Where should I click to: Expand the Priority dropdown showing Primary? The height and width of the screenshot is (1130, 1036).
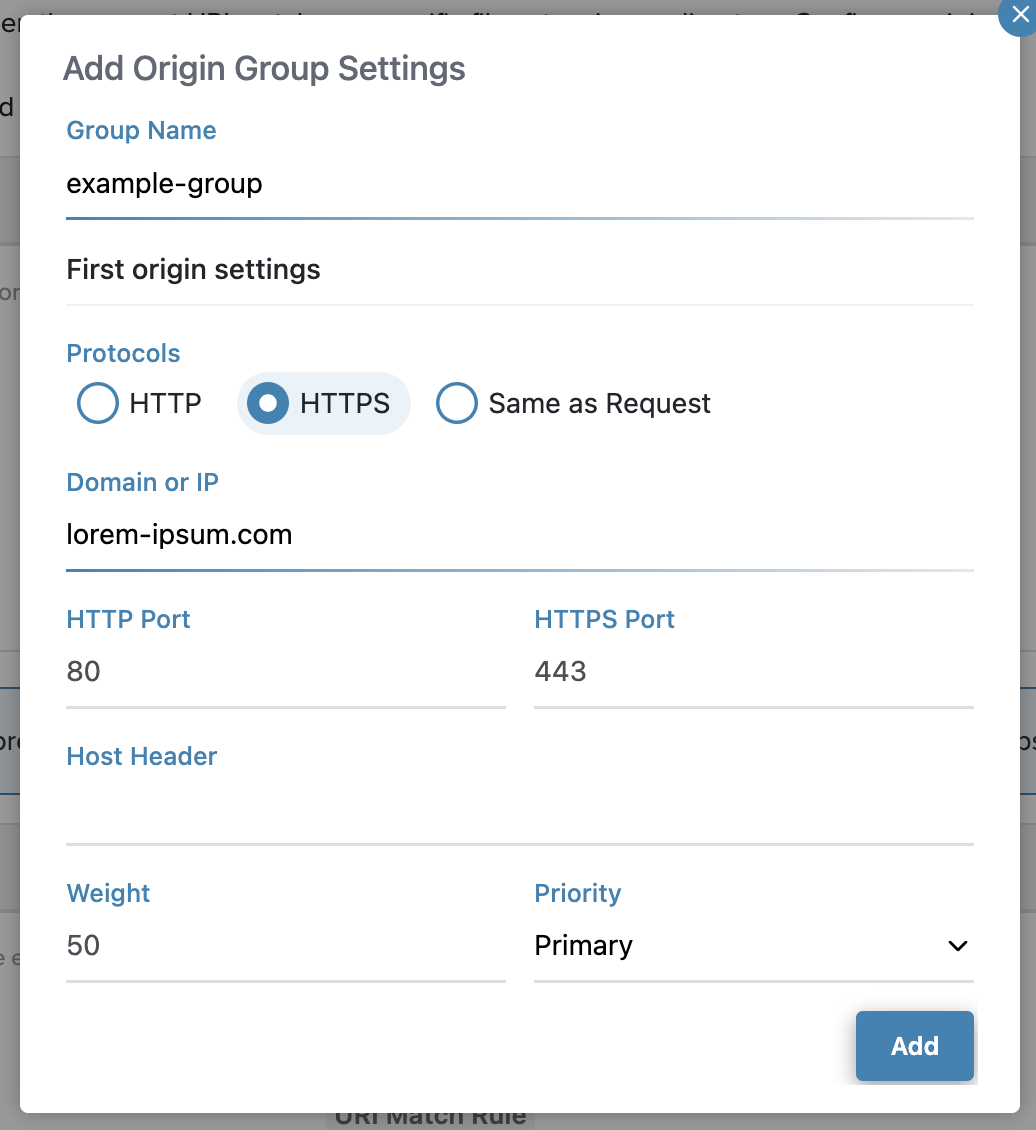753,946
